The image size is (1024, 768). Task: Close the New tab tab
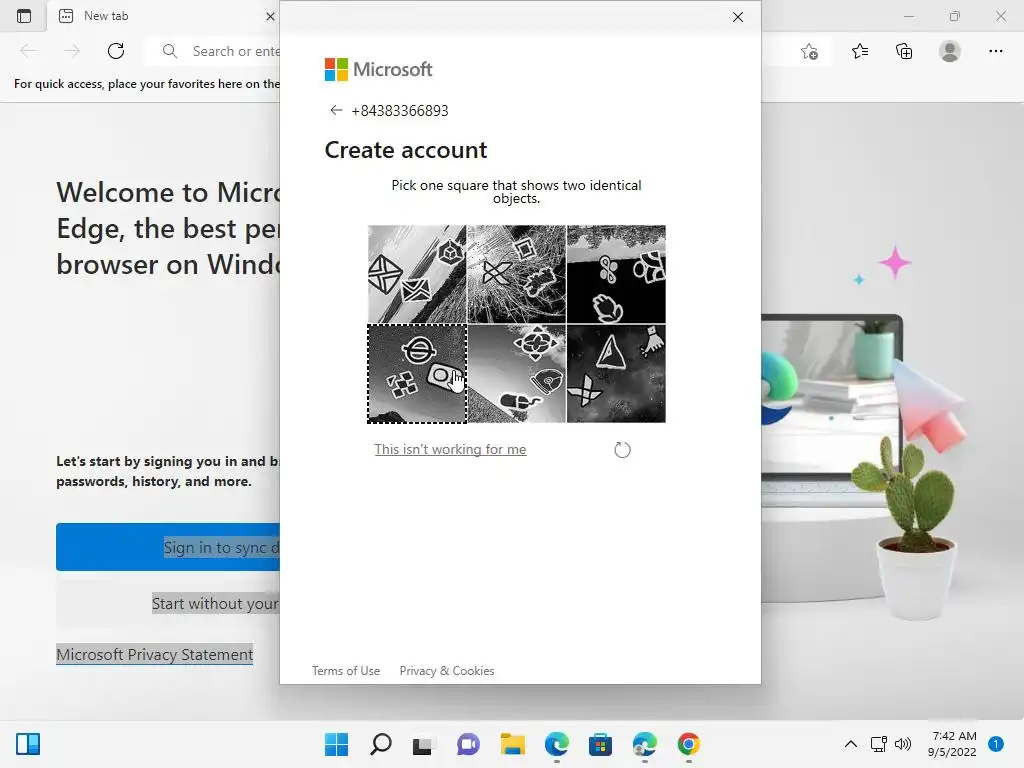coord(270,16)
